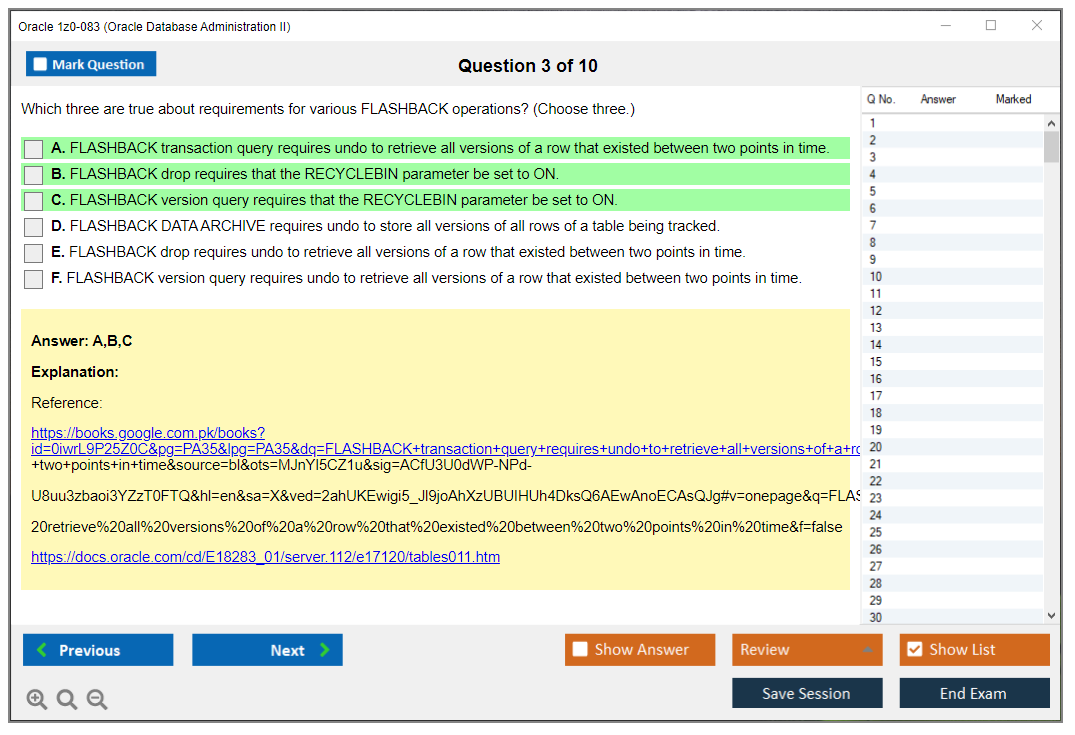Check answer option B about FLASHBACK drop
The width and height of the screenshot is (1075, 735).
click(x=31, y=174)
